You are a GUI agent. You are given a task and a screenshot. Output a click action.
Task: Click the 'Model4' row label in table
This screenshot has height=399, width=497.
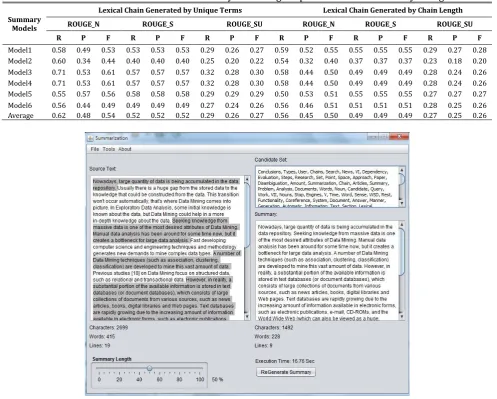point(20,83)
